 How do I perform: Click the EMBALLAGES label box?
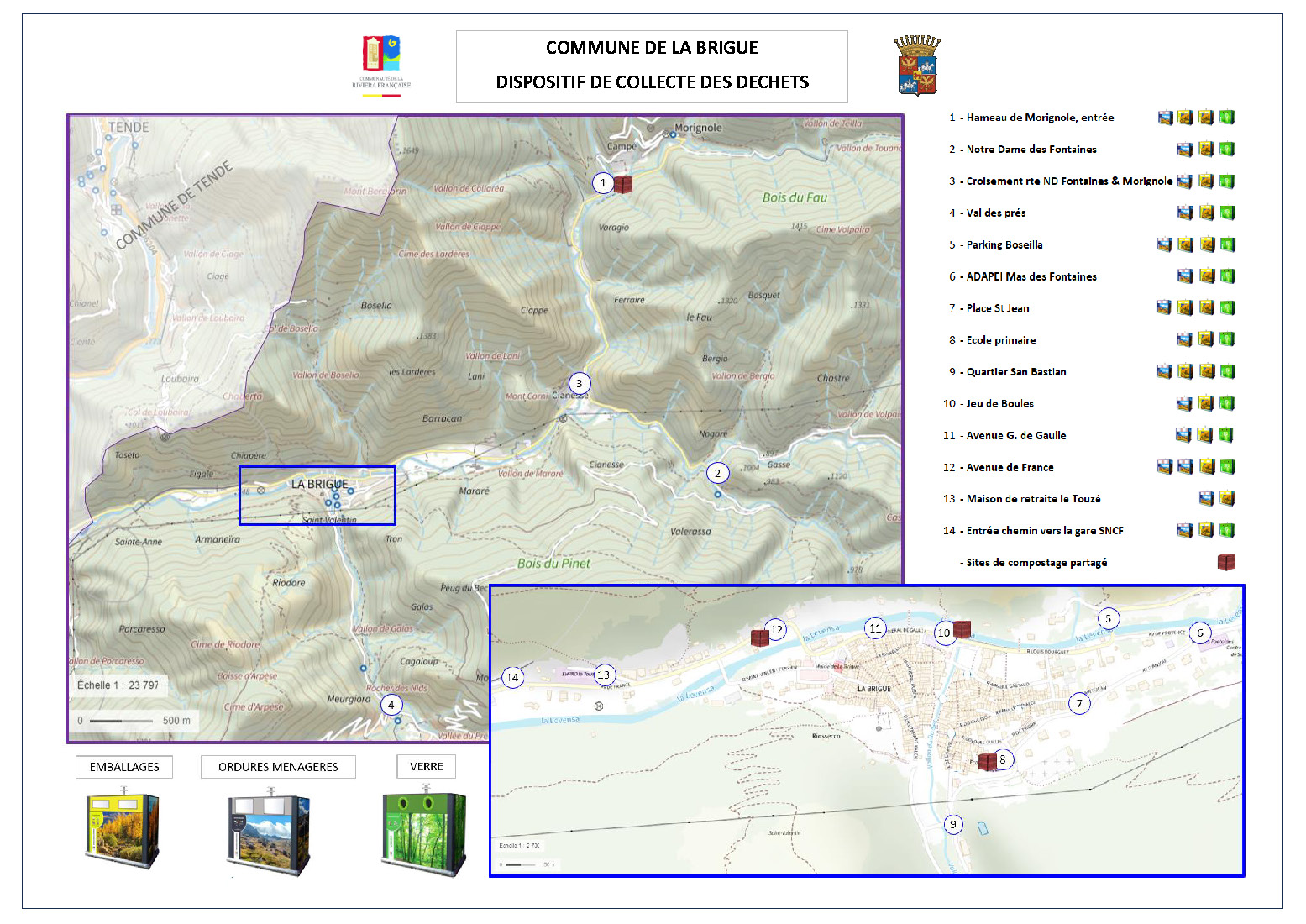coord(124,767)
